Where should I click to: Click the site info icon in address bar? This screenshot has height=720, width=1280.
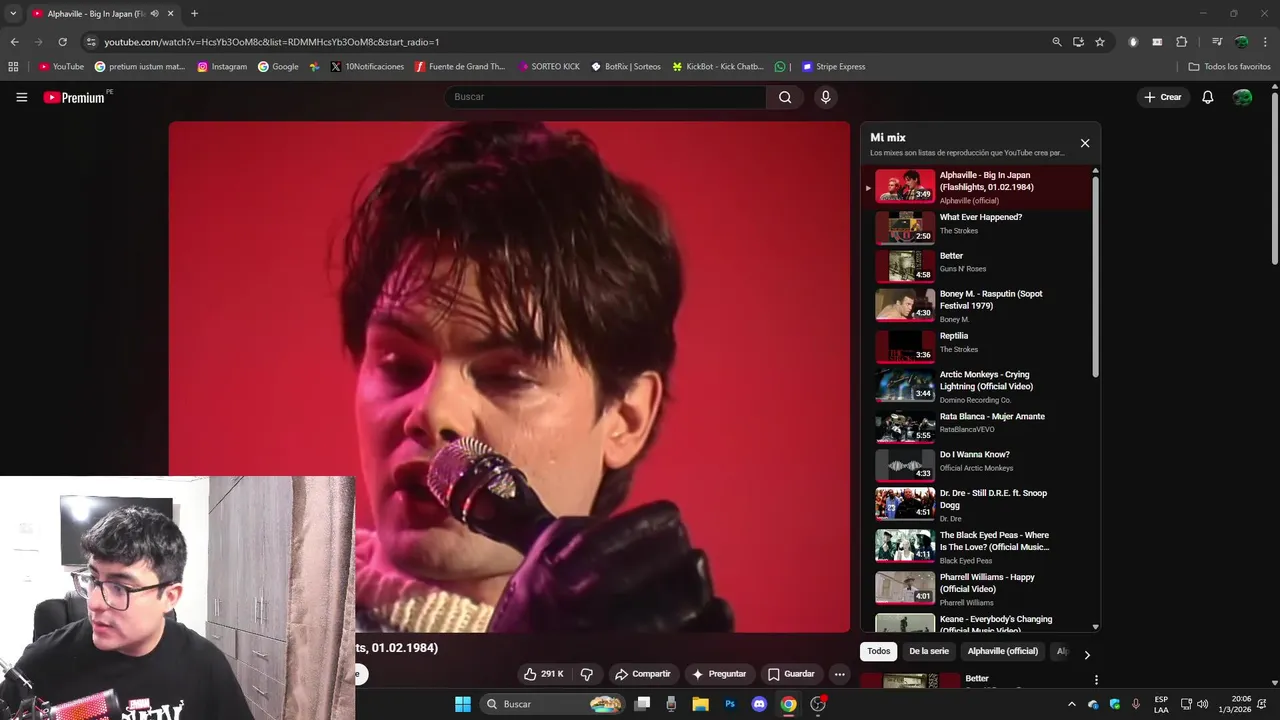[x=91, y=42]
